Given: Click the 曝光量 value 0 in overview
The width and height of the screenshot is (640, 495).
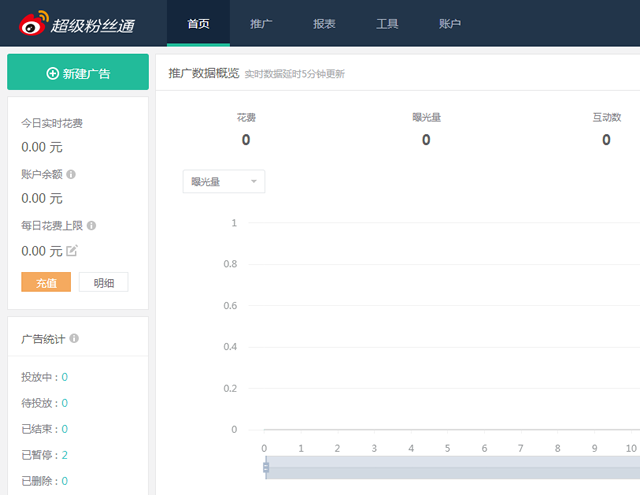Looking at the screenshot, I should [x=426, y=140].
